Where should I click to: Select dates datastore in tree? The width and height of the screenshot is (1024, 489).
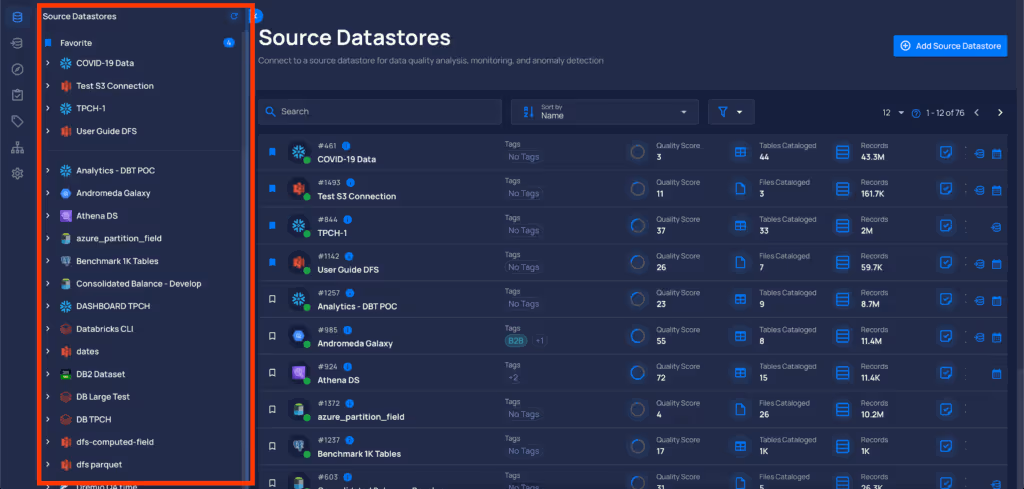(88, 352)
